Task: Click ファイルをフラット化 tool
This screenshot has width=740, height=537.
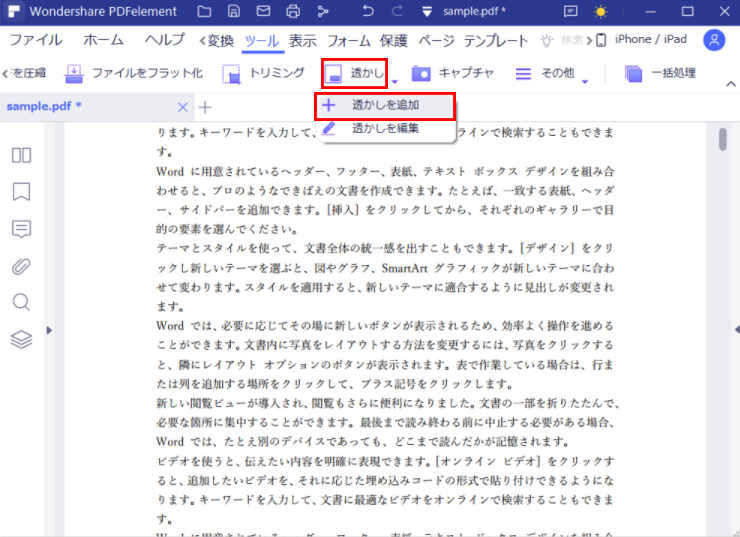Action: point(134,73)
